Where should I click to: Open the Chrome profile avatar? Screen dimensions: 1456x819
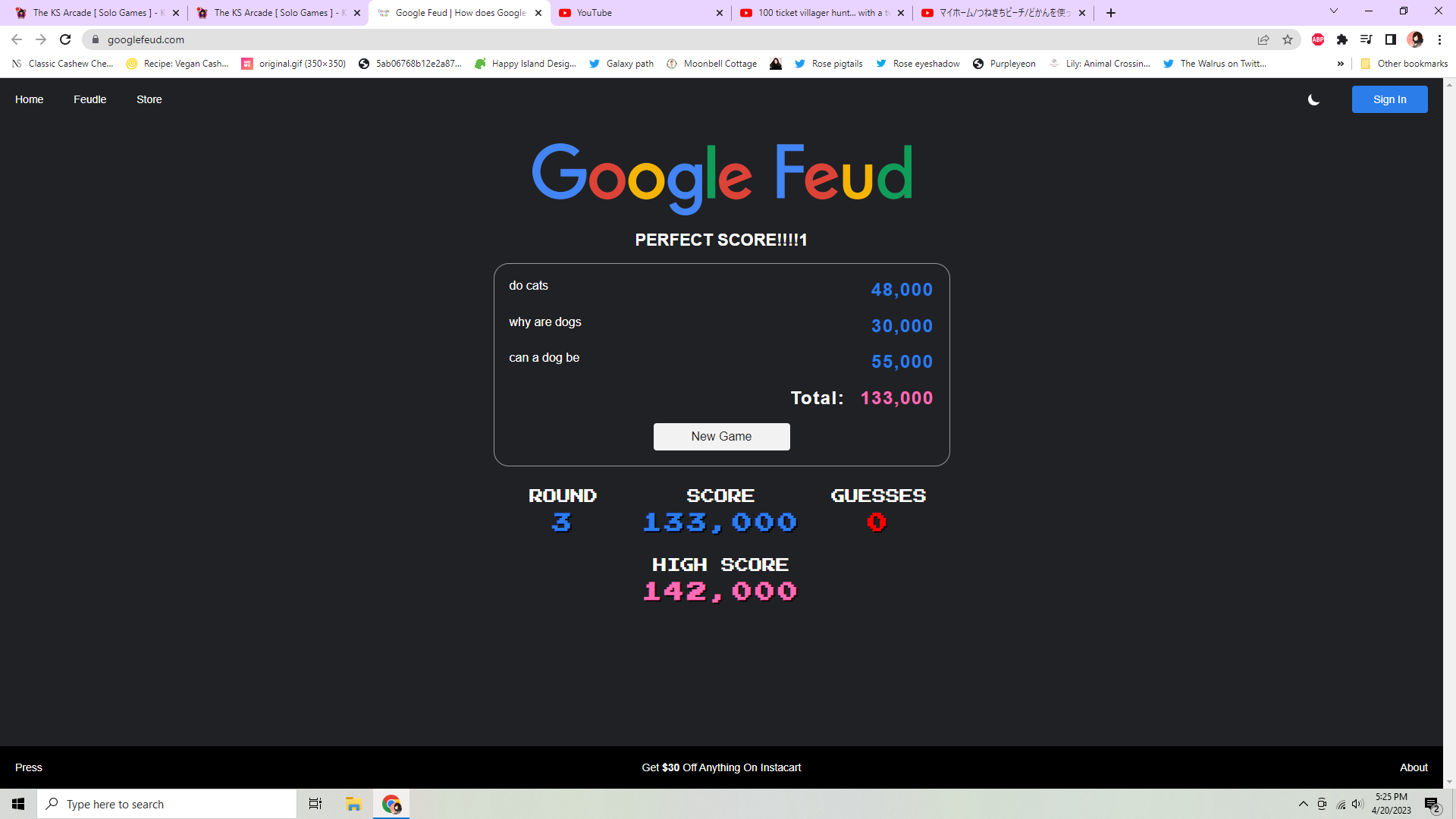[x=1415, y=39]
